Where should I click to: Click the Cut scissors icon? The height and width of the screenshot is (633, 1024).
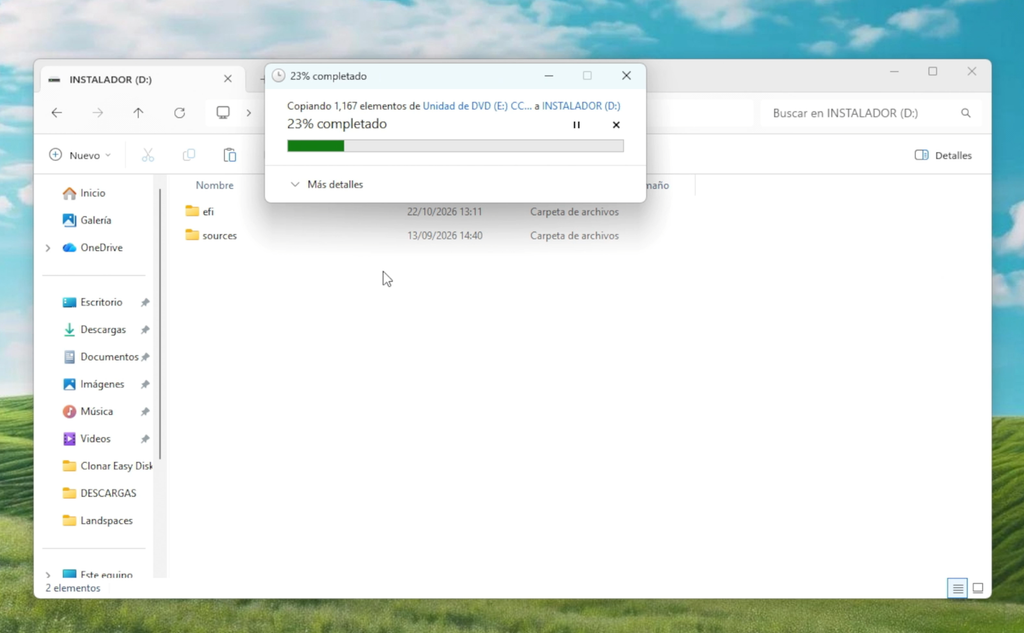click(x=148, y=155)
